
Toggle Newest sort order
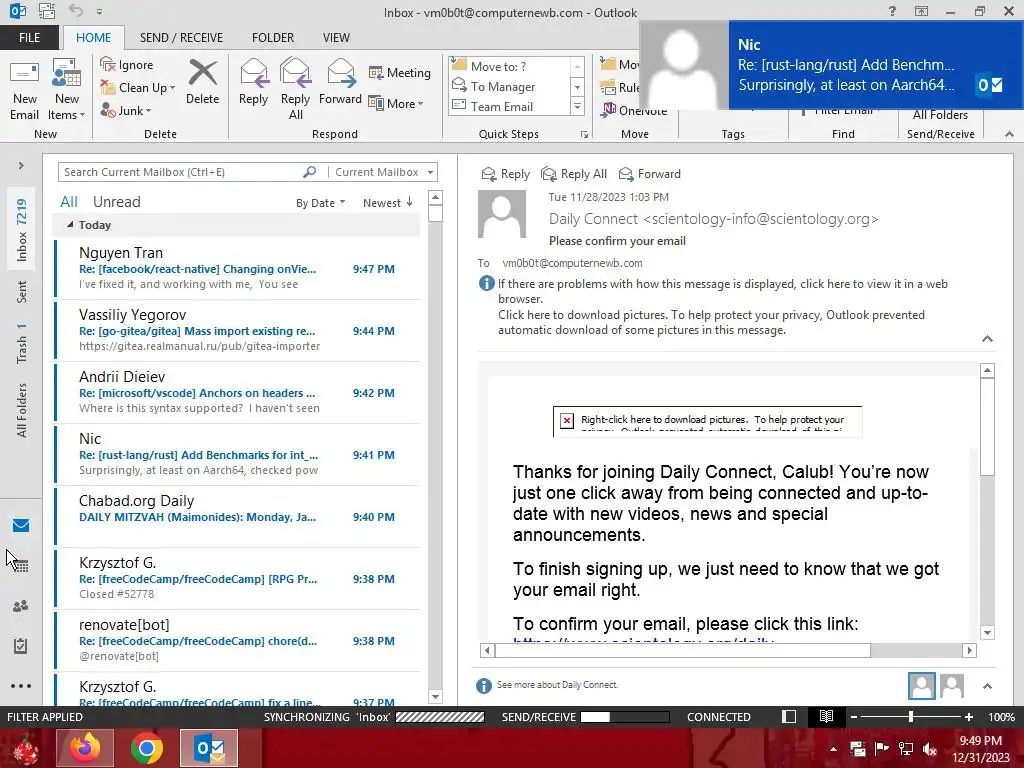388,203
